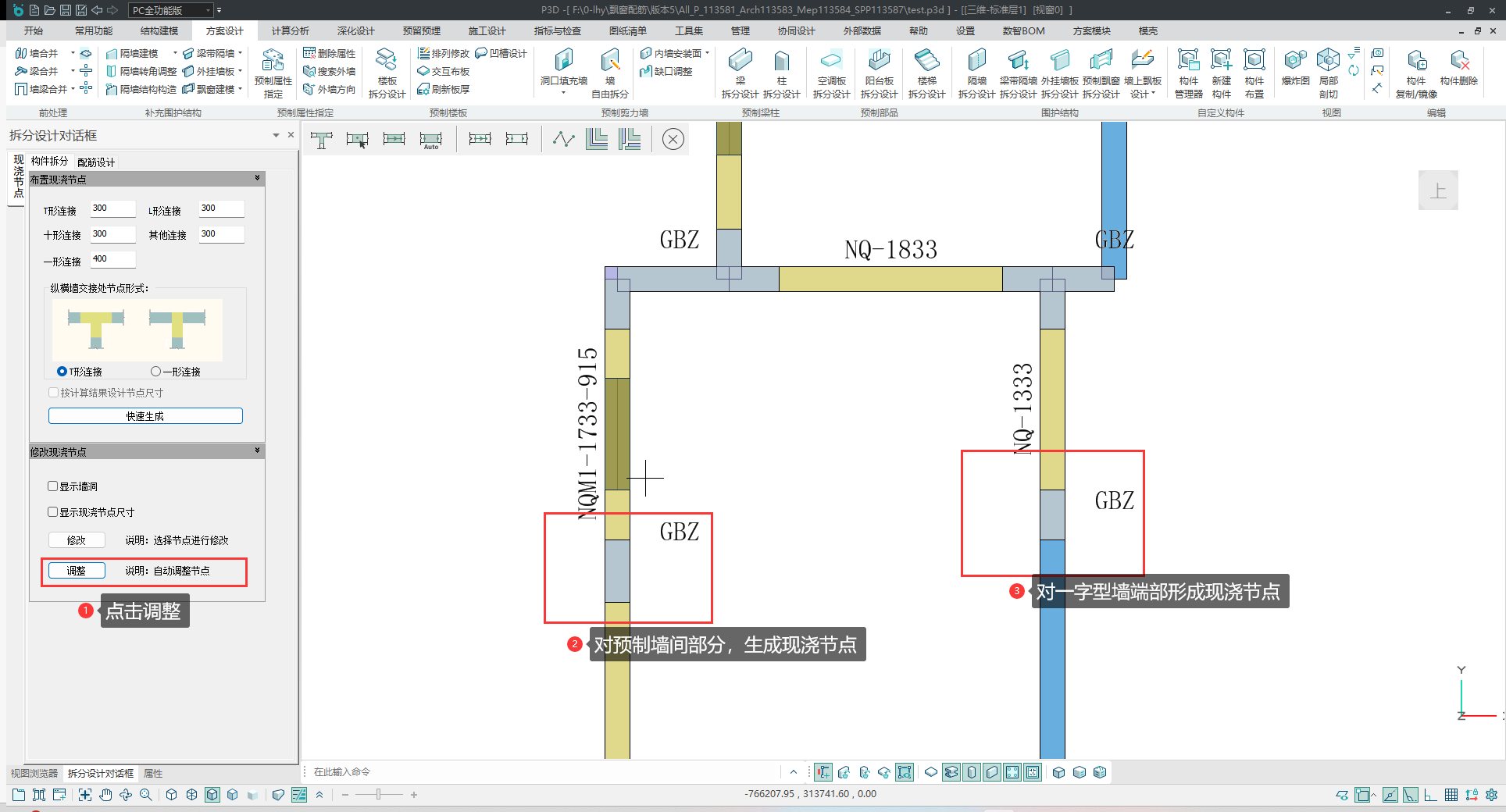Switch to the 深化设计 ribbon tab
Viewport: 1506px width, 812px height.
click(x=355, y=31)
